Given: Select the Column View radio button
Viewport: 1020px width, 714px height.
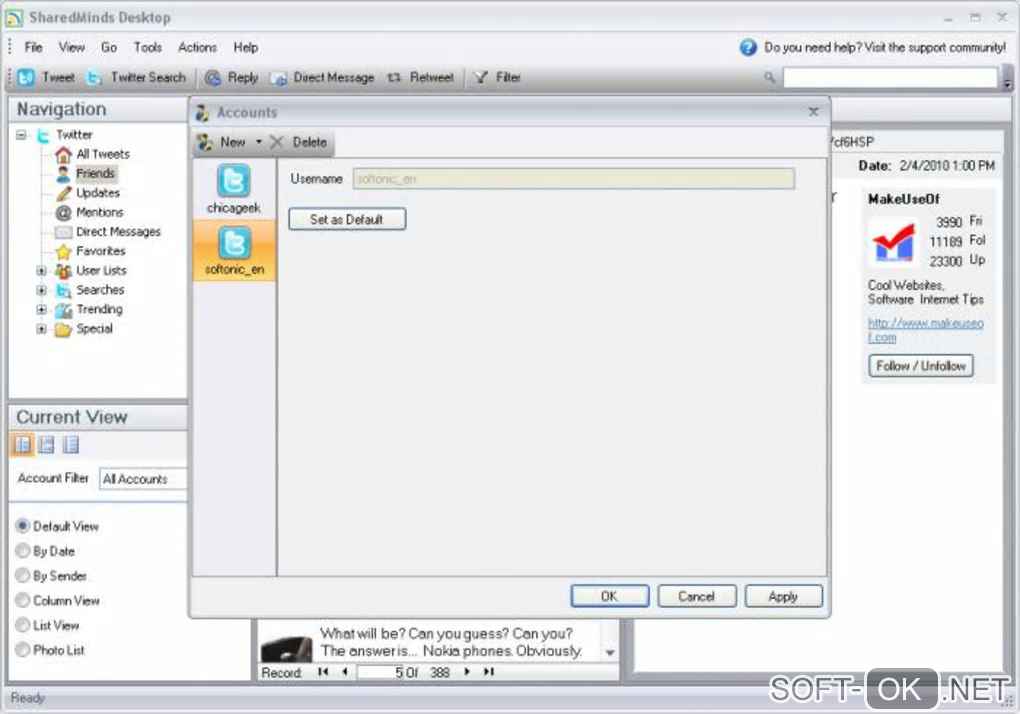Looking at the screenshot, I should 23,600.
